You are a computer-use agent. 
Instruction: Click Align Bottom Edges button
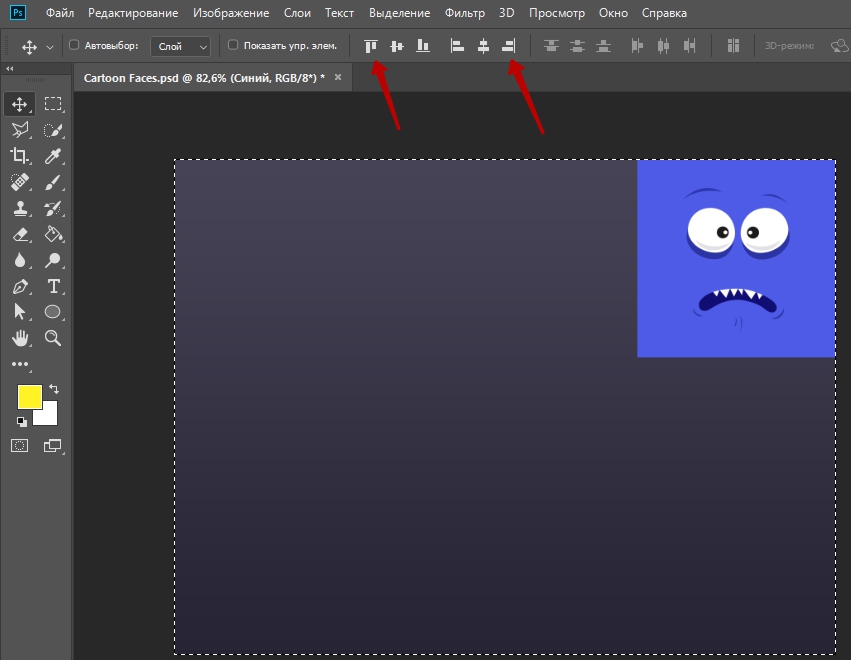point(423,46)
